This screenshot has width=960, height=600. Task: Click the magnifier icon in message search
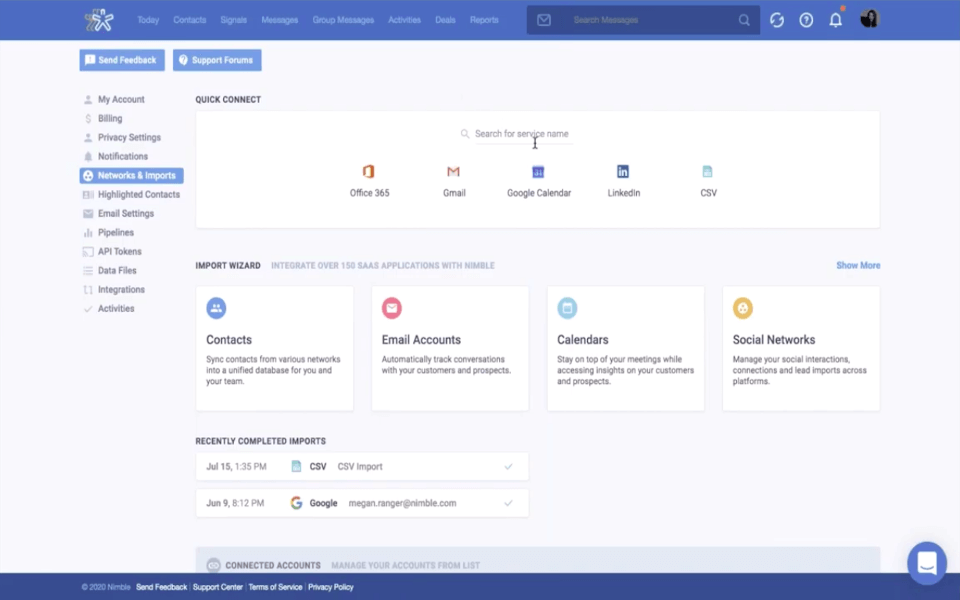(x=744, y=20)
